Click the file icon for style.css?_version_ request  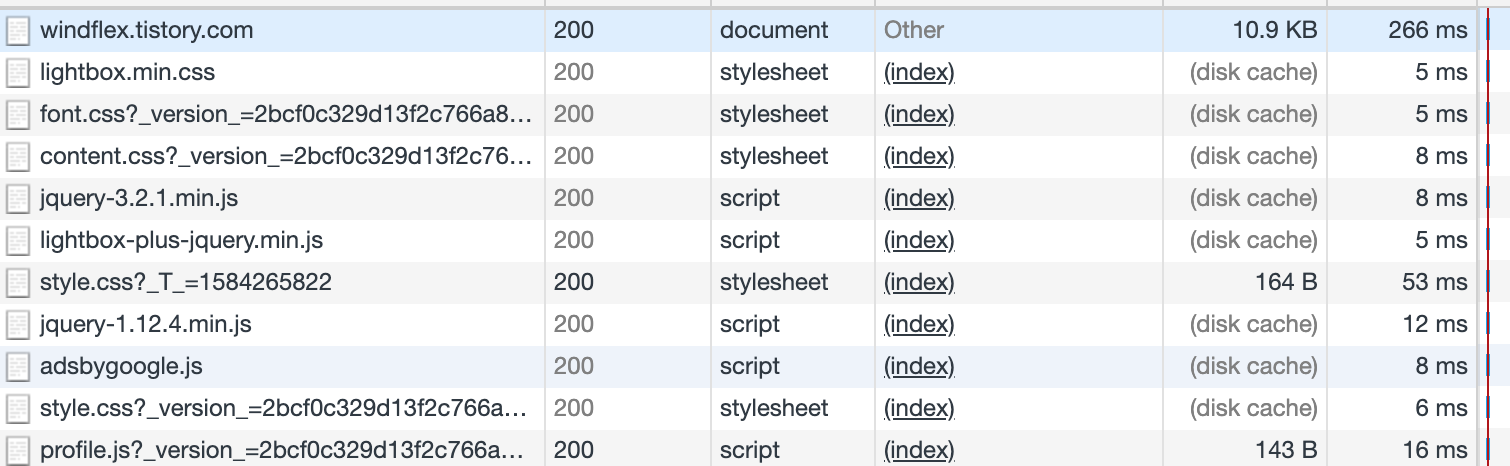17,409
